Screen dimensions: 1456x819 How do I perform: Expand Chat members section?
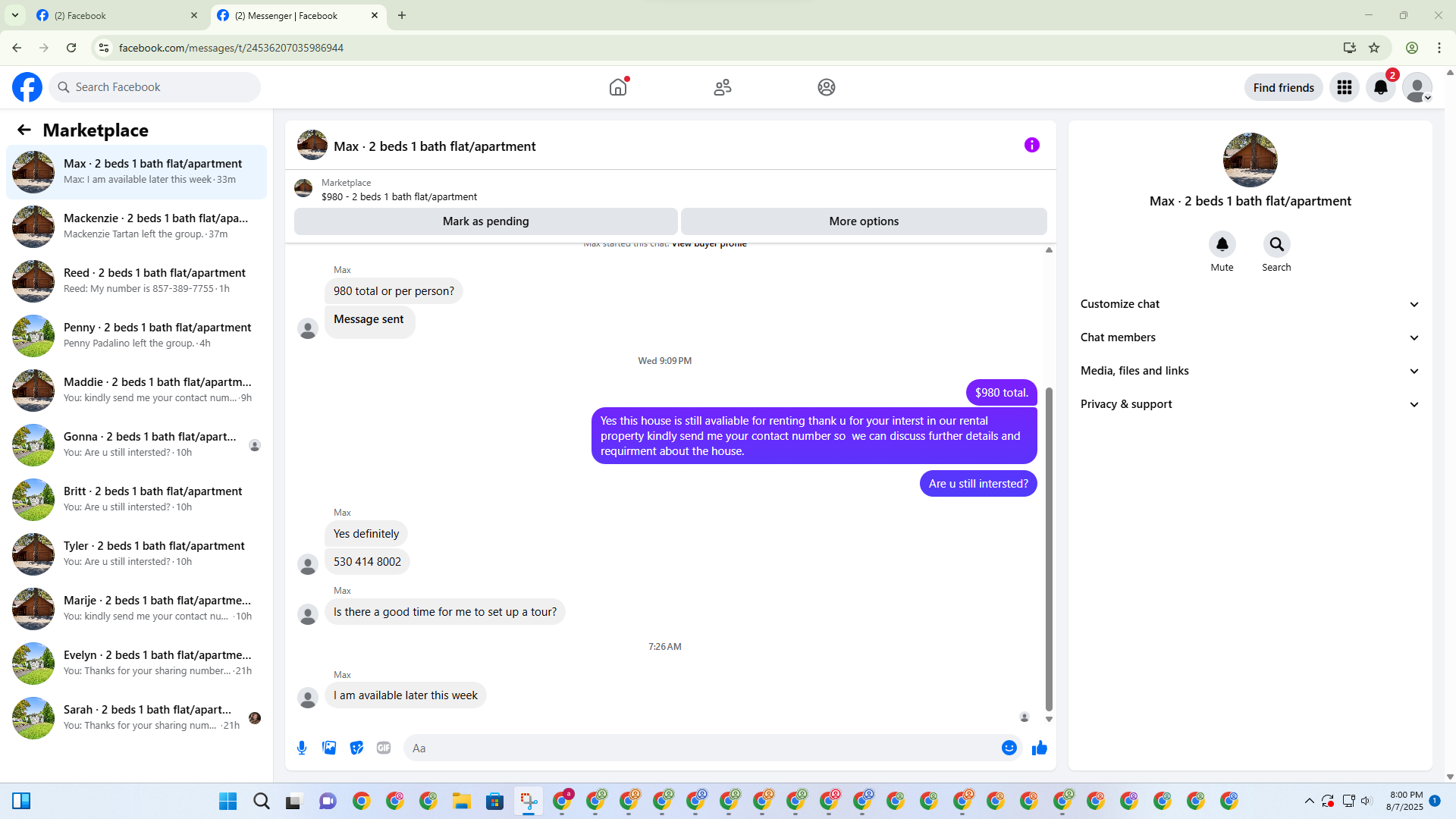click(x=1250, y=337)
